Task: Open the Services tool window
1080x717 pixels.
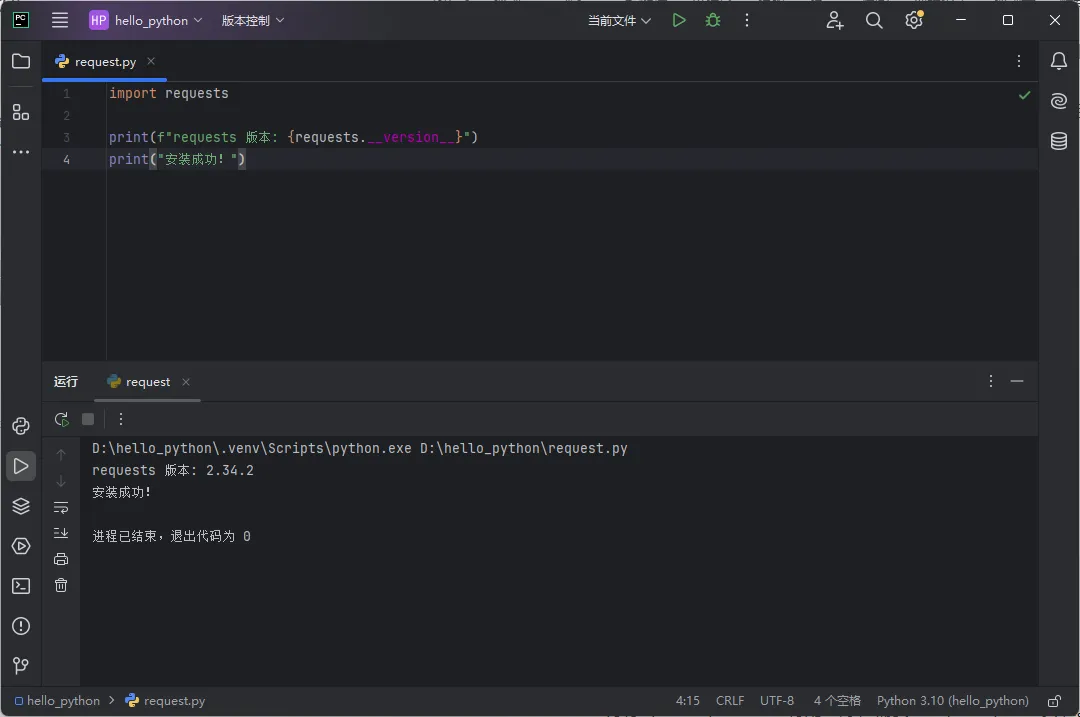Action: tap(21, 546)
